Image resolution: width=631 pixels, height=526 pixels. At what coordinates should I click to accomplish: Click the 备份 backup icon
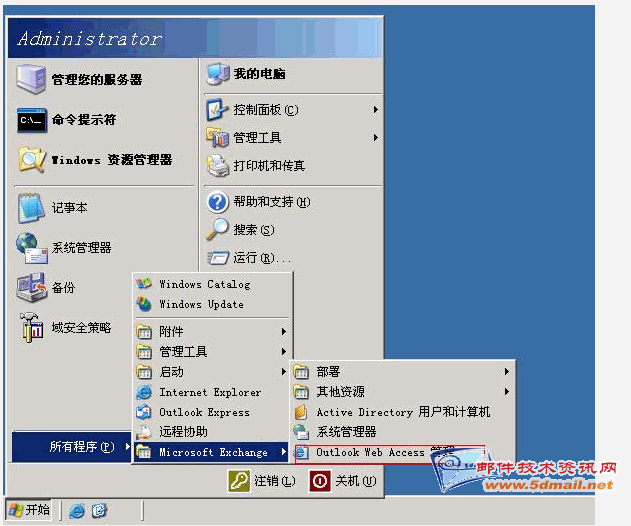(30, 288)
